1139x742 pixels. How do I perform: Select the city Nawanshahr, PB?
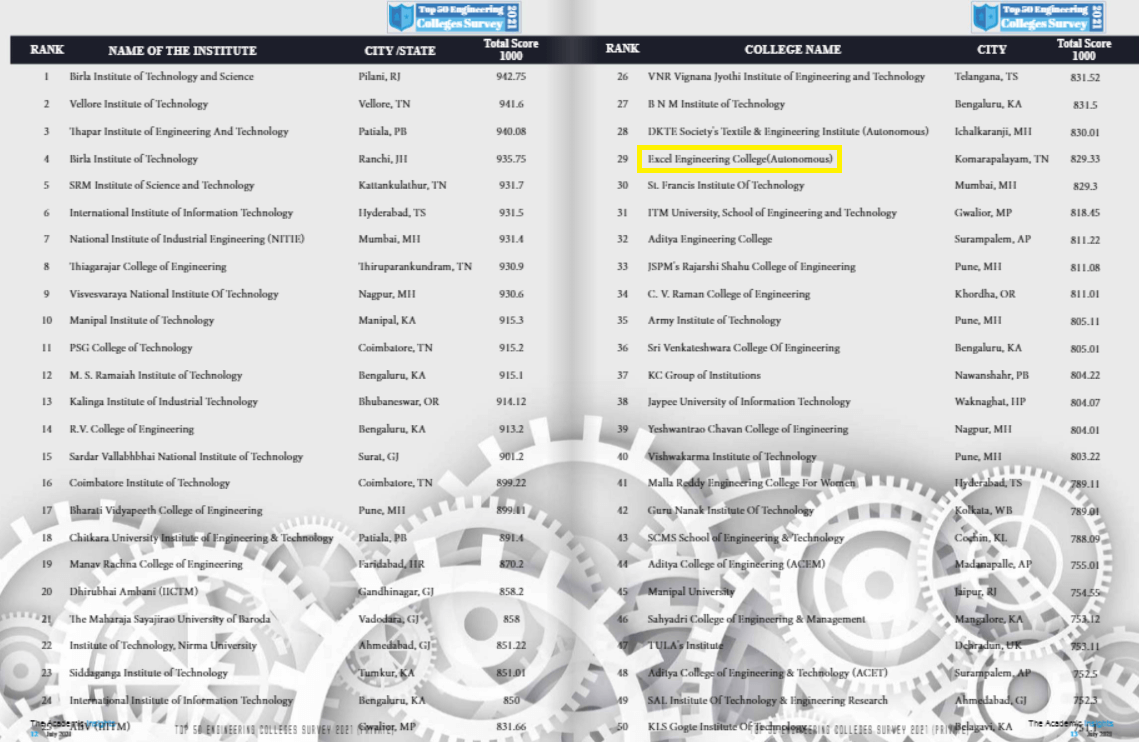pos(992,376)
